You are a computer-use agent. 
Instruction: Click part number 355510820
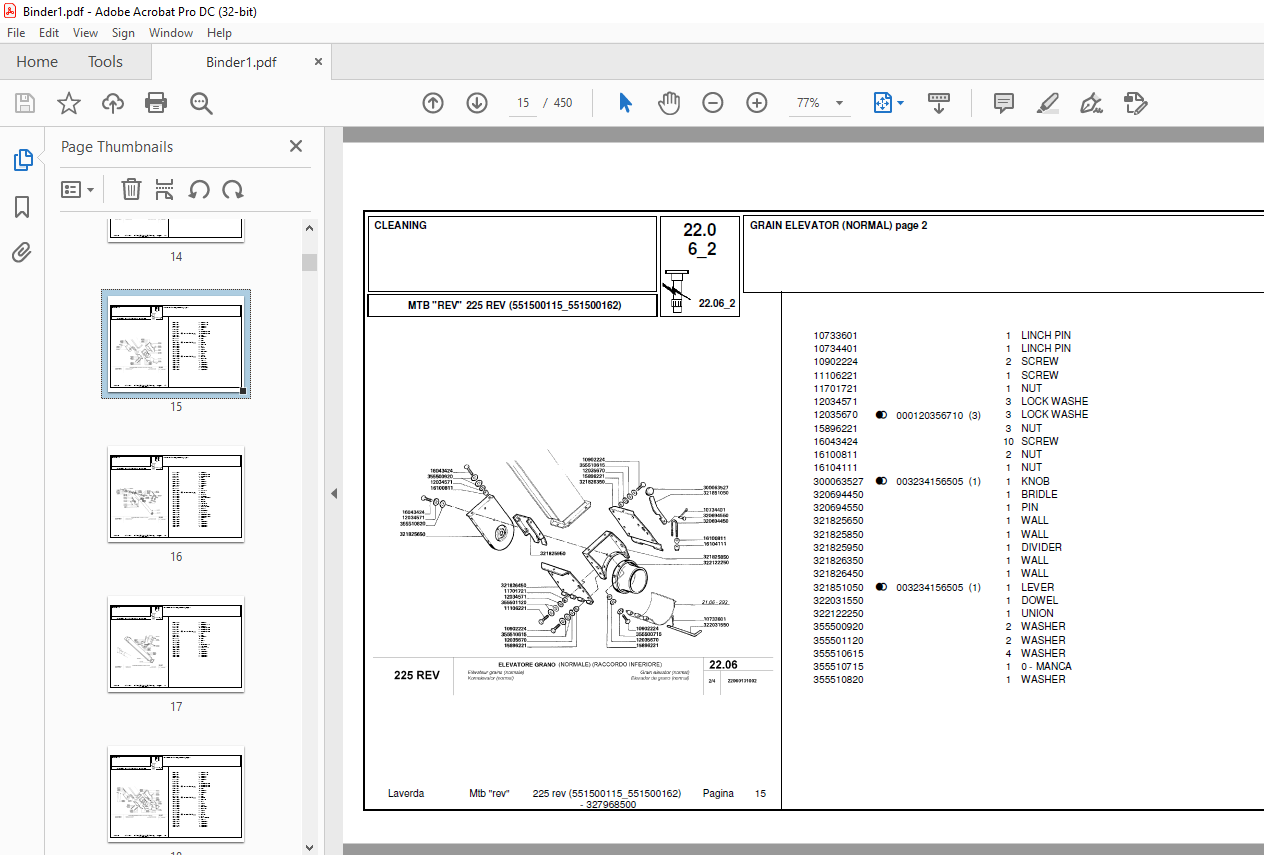(x=839, y=679)
